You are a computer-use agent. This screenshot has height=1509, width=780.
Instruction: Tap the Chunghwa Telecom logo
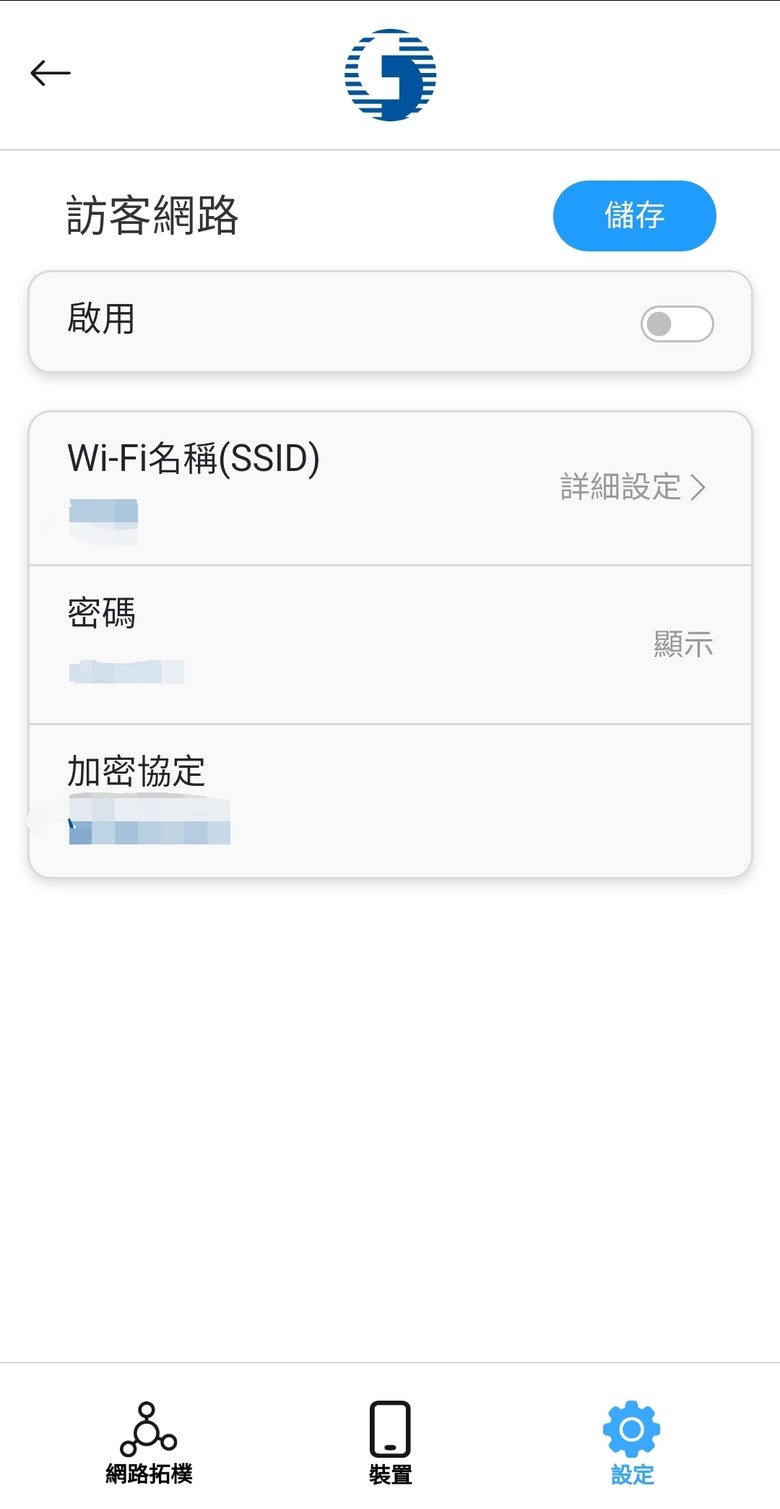pos(390,75)
